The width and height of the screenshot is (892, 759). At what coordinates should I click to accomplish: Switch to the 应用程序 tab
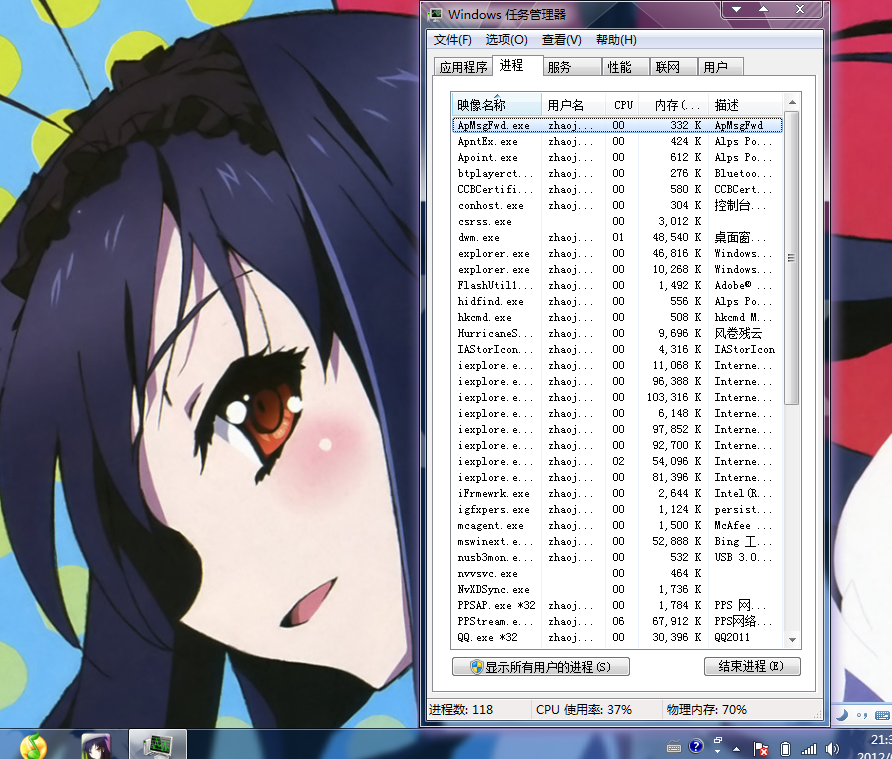click(x=463, y=67)
